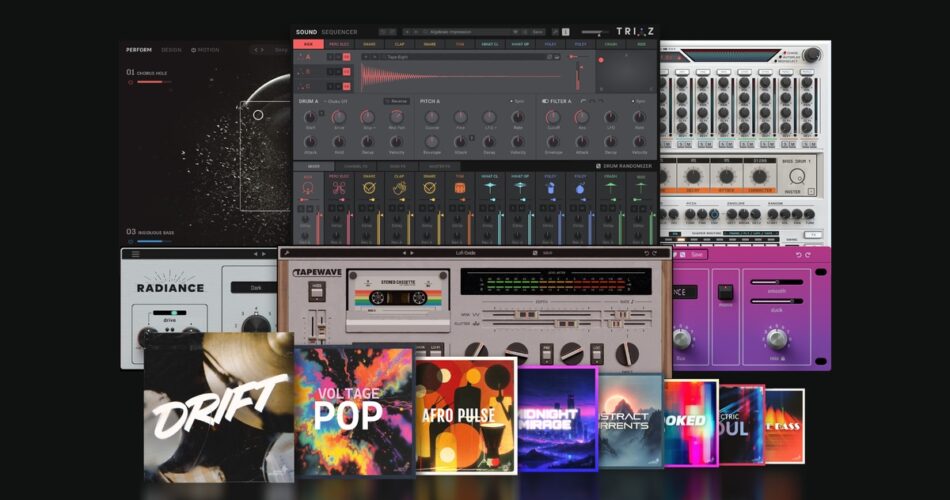Click the Save button on purple plugin
Viewport: 950px width, 500px height.
pos(697,255)
